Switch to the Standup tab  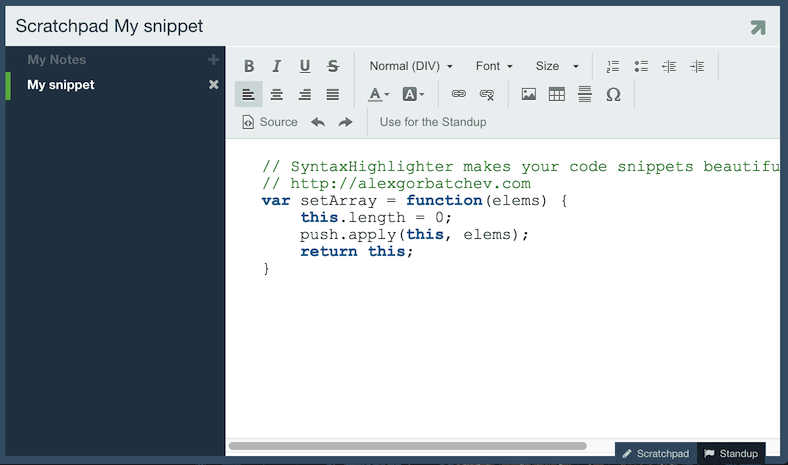coord(731,453)
